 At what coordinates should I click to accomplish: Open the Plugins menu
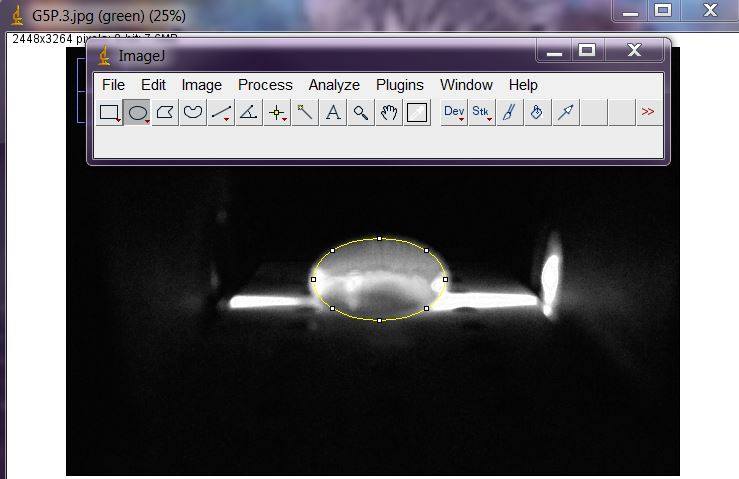(400, 85)
